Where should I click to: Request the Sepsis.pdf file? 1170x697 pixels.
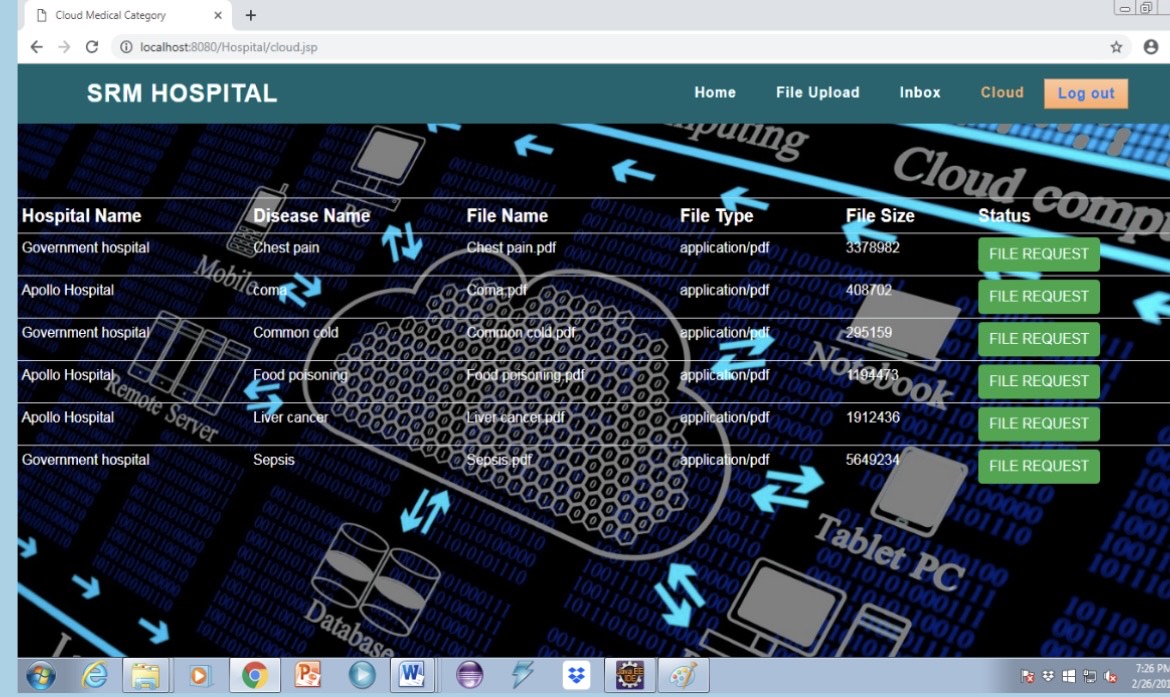(1039, 466)
